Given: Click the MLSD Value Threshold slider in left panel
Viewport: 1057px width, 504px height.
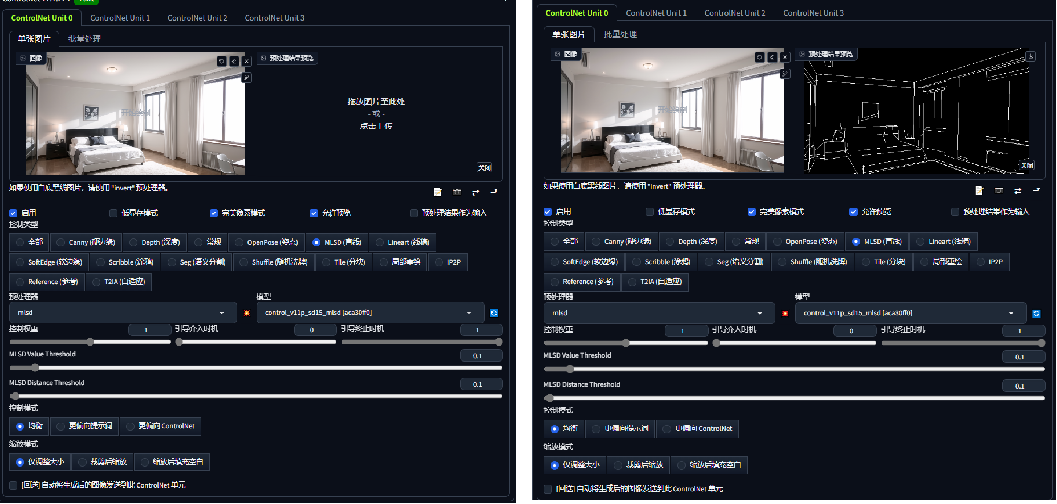Looking at the screenshot, I should 255,368.
